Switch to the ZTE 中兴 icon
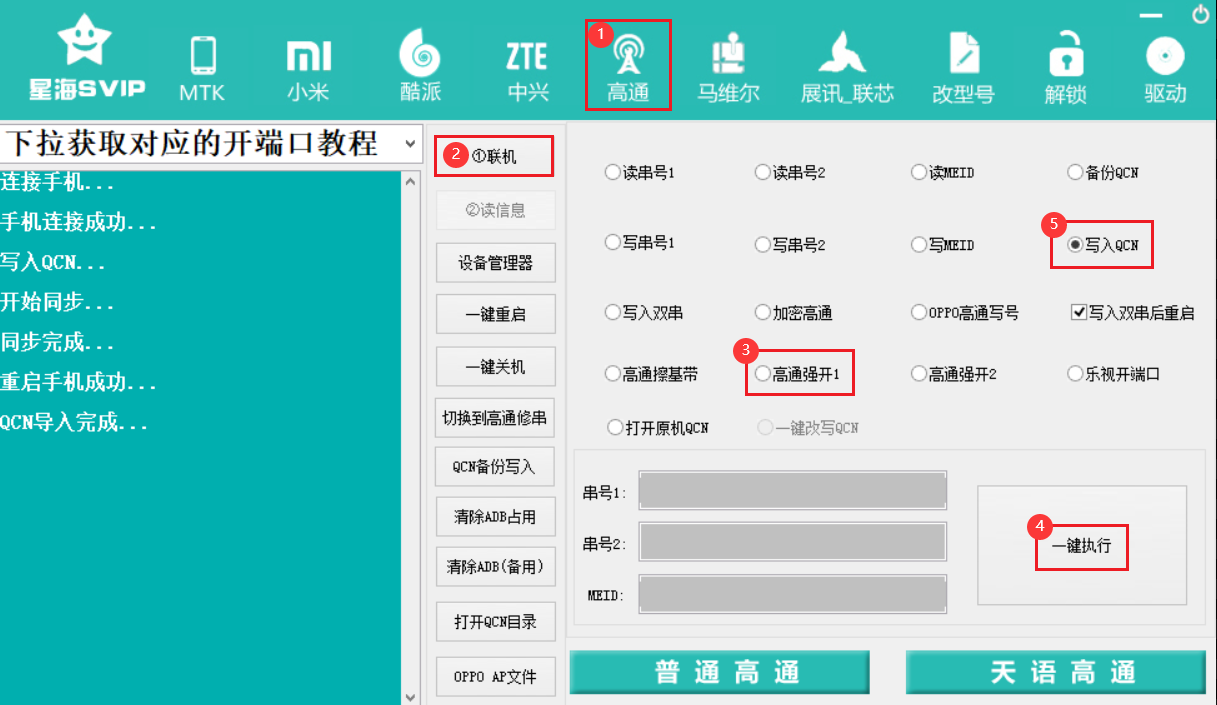Viewport: 1217px width, 705px height. tap(528, 69)
